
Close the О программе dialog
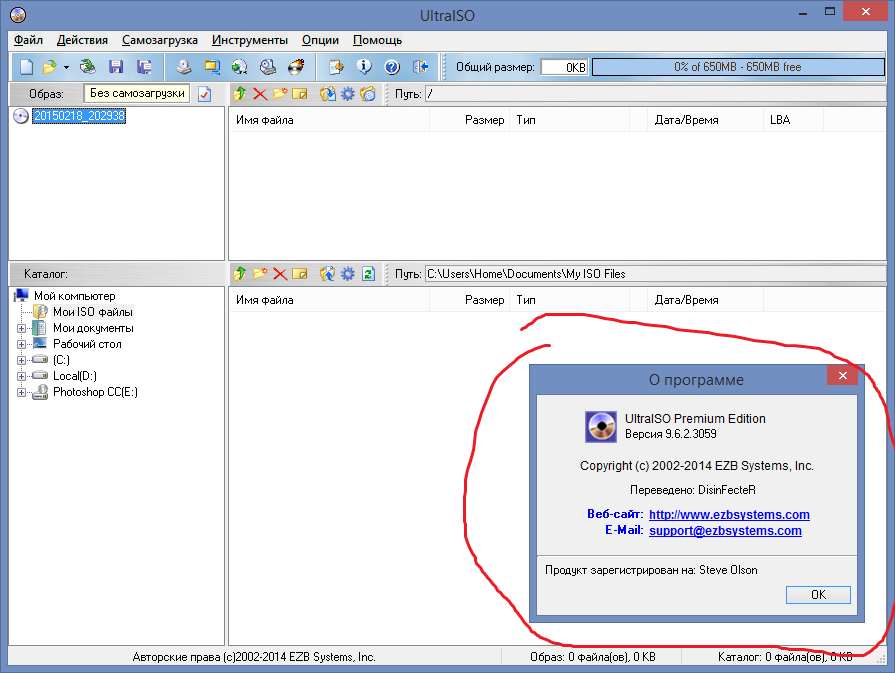pyautogui.click(x=842, y=376)
